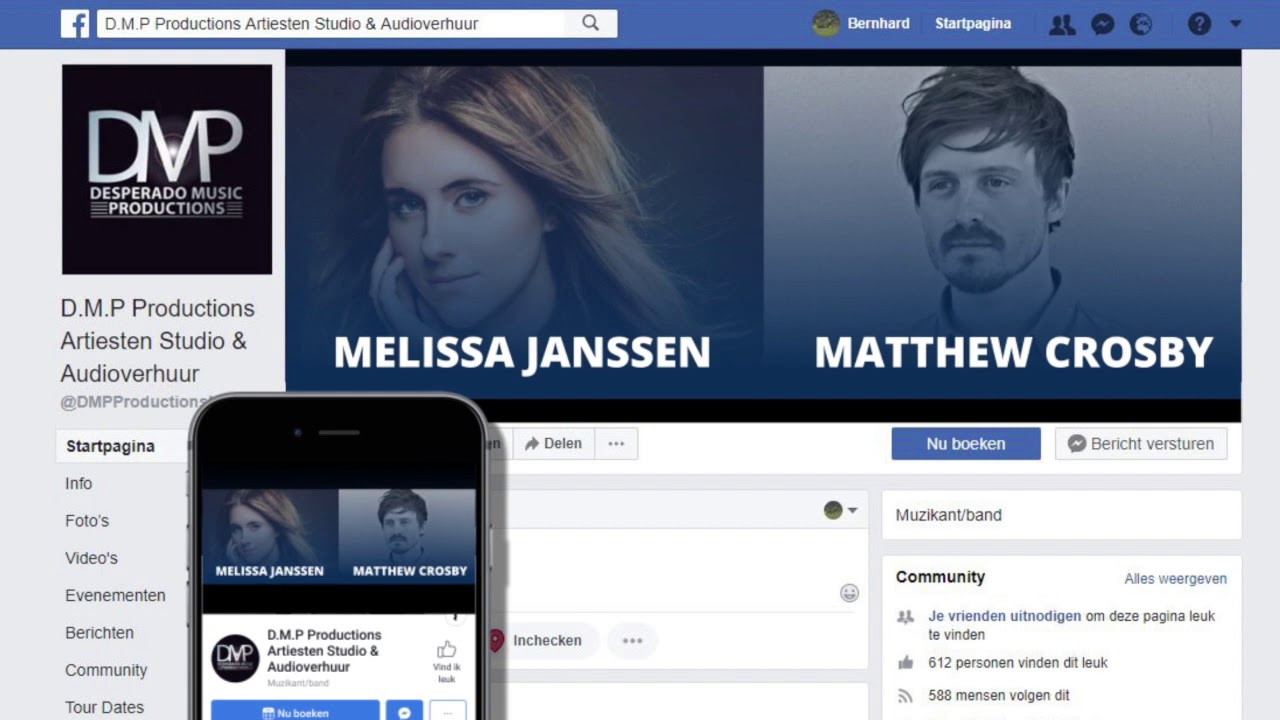Click Melissa Janssen image on phone preview
1280x720 pixels.
[270, 536]
